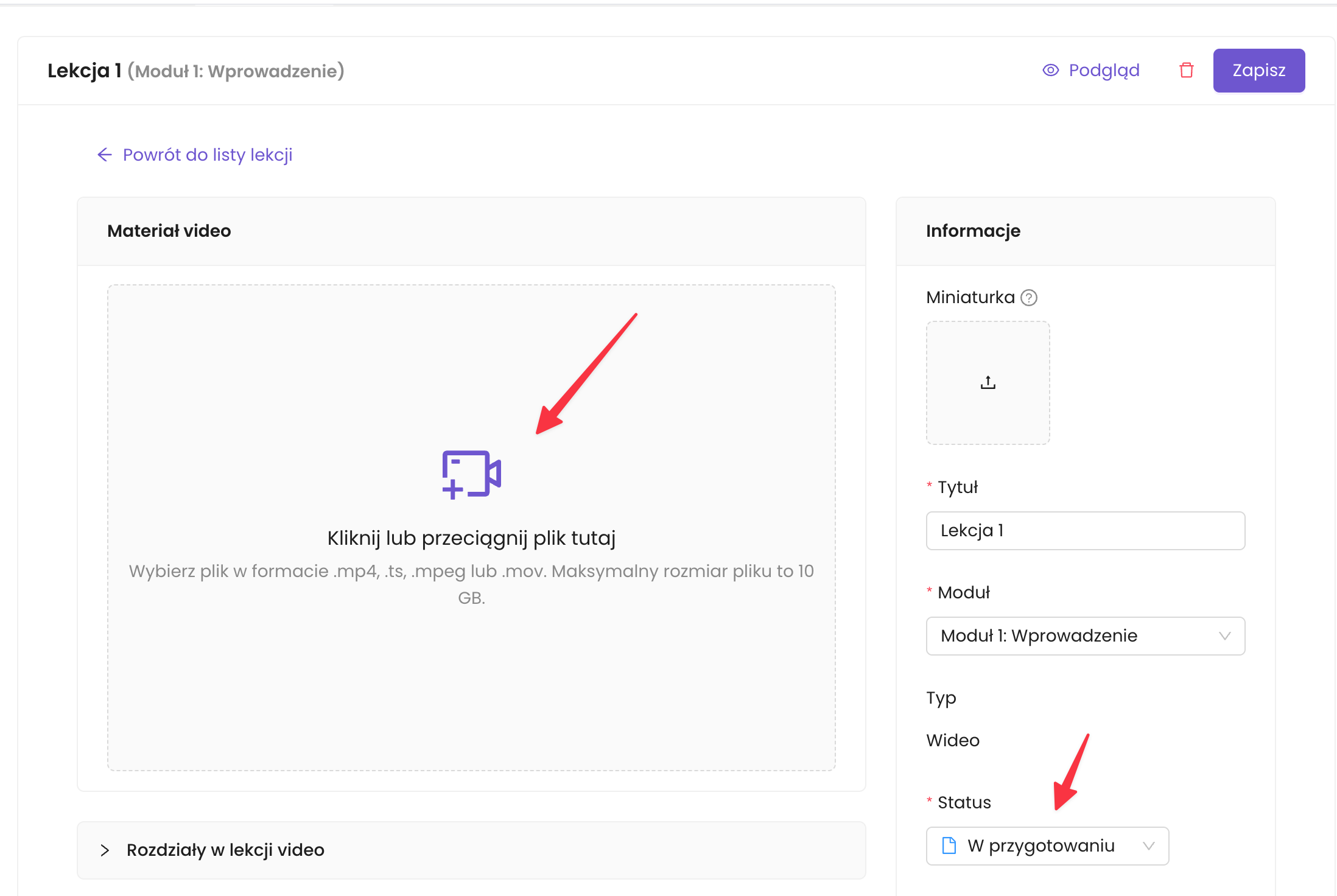Click the upload icon in Miniaturka box
Screen dimensions: 1337x896
click(988, 382)
